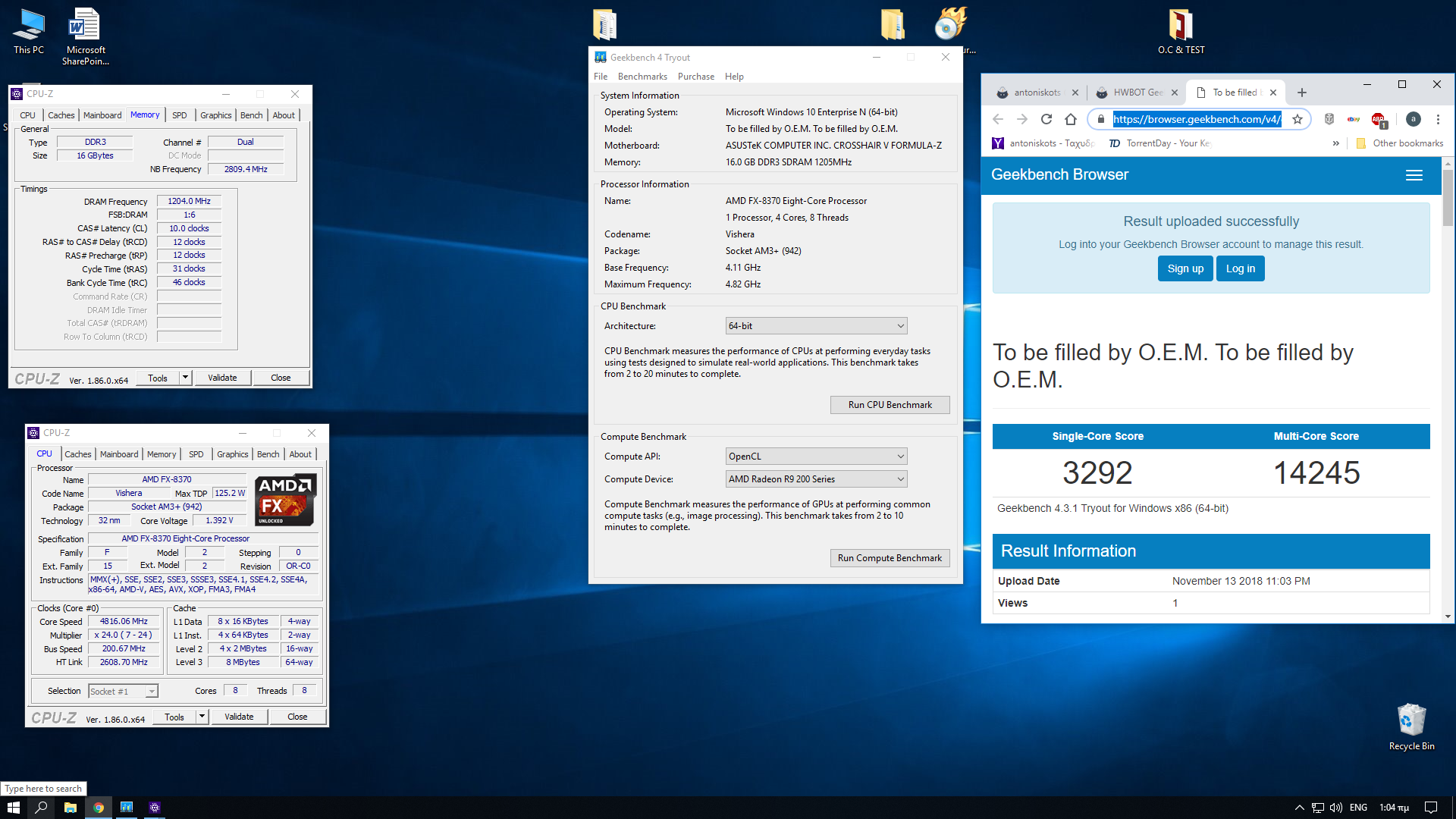Switch to Geekbench on the taskbar
Viewport: 1456px width, 819px height.
tap(127, 808)
